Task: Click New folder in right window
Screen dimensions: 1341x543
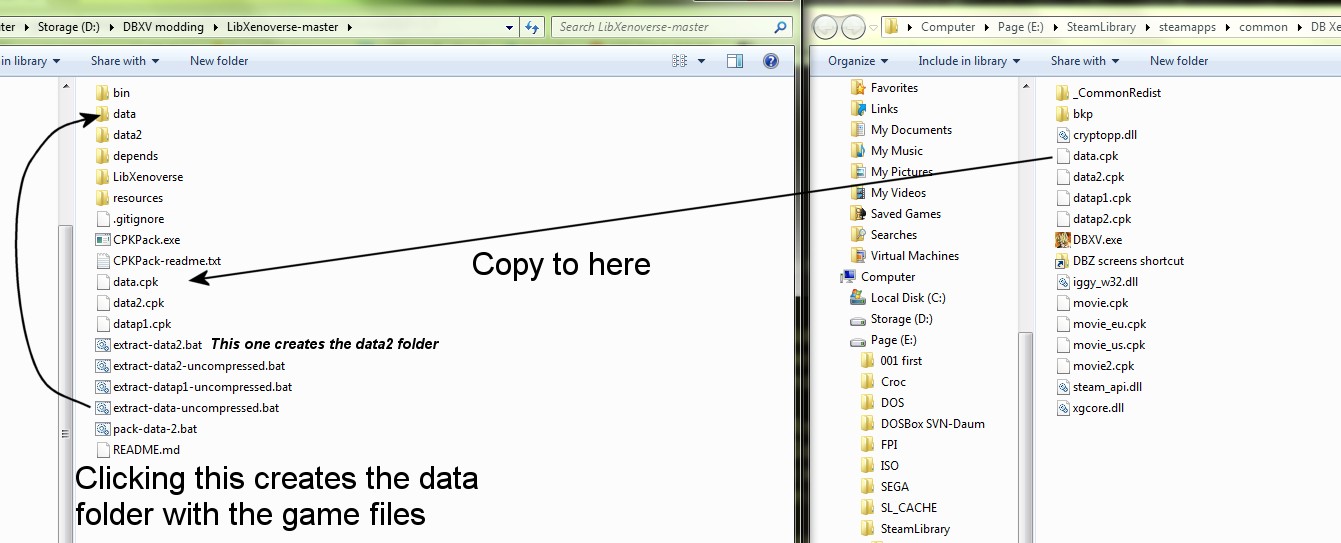Action: click(1179, 61)
